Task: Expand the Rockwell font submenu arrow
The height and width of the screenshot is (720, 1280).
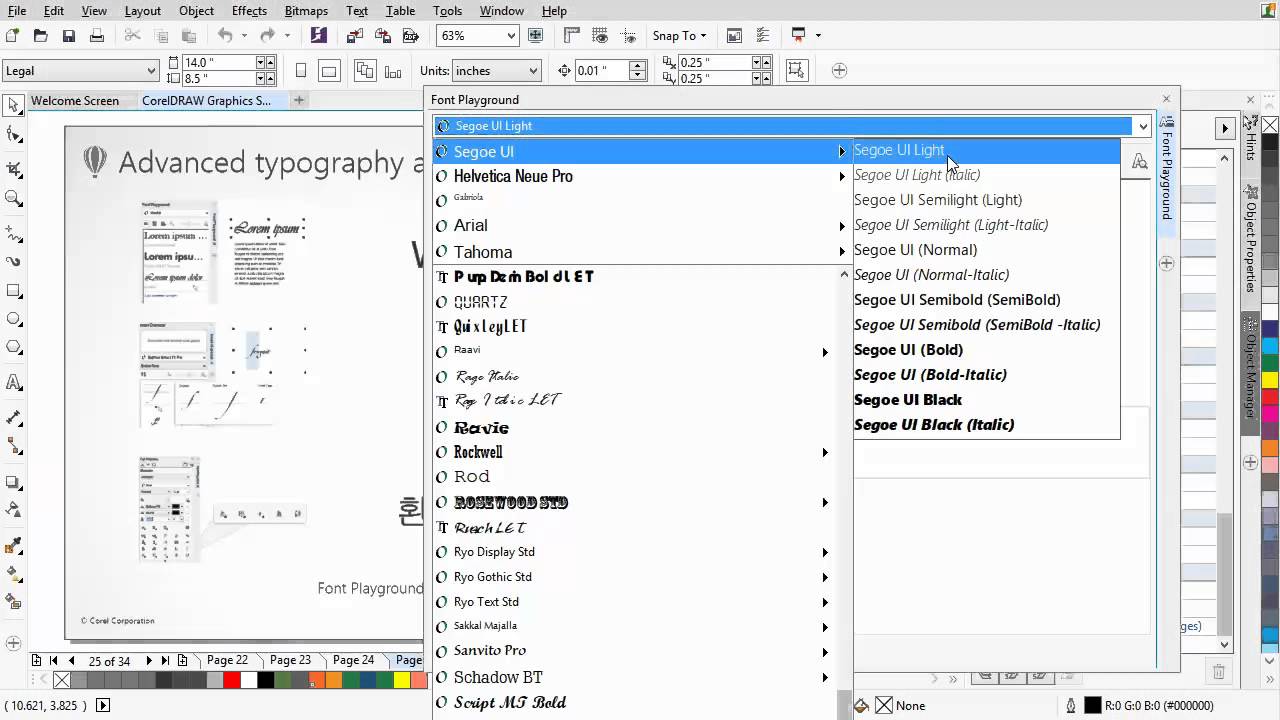Action: click(825, 452)
